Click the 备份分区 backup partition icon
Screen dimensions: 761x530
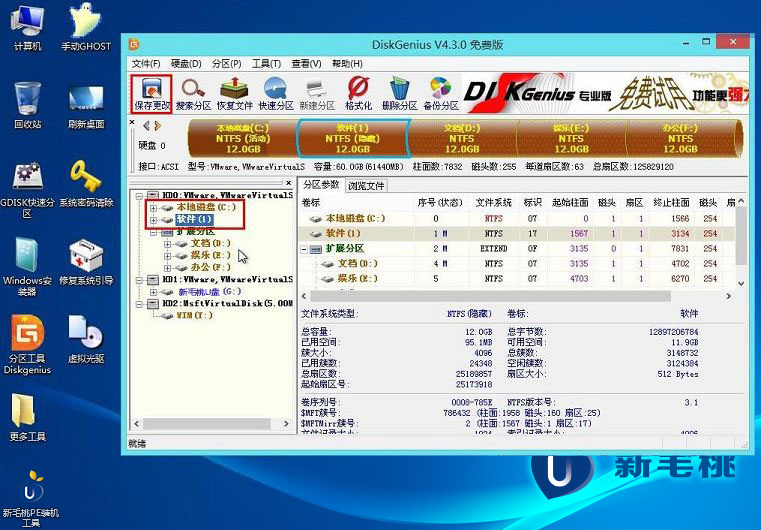coord(441,94)
